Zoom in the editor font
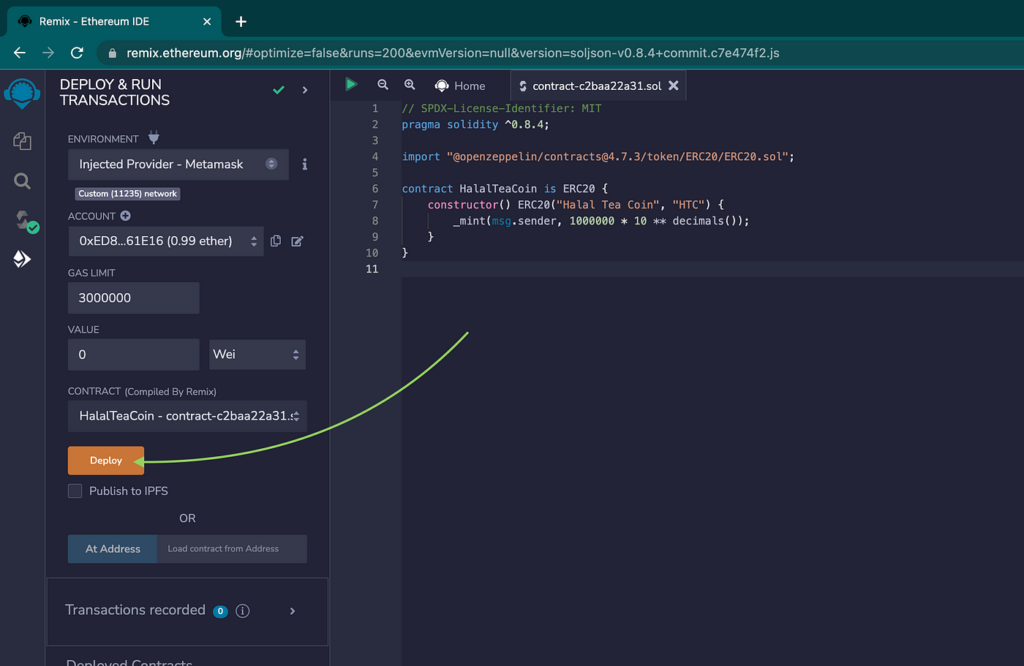1024x666 pixels. tap(409, 85)
